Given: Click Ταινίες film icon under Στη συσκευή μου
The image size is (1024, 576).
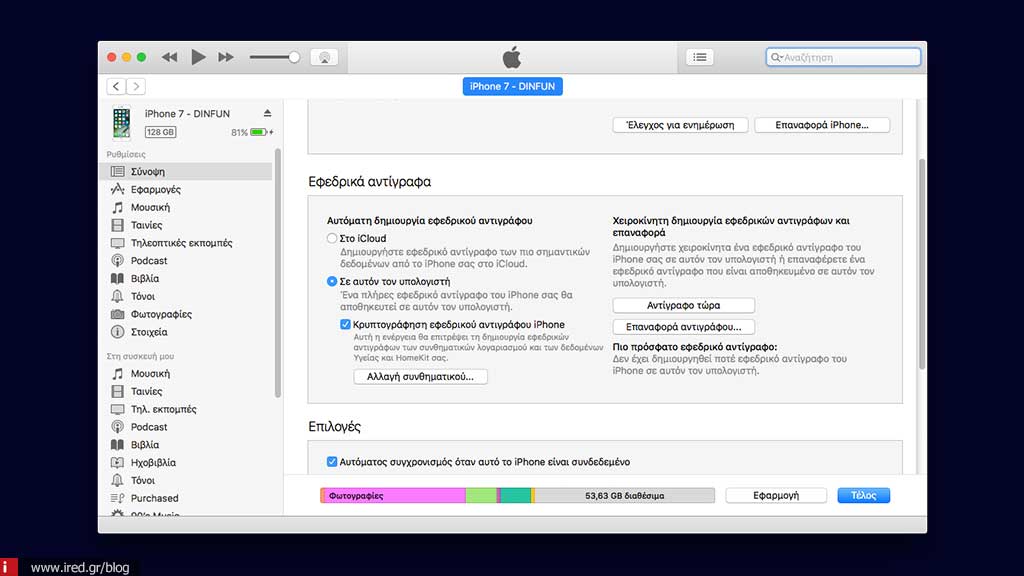Looking at the screenshot, I should [118, 391].
